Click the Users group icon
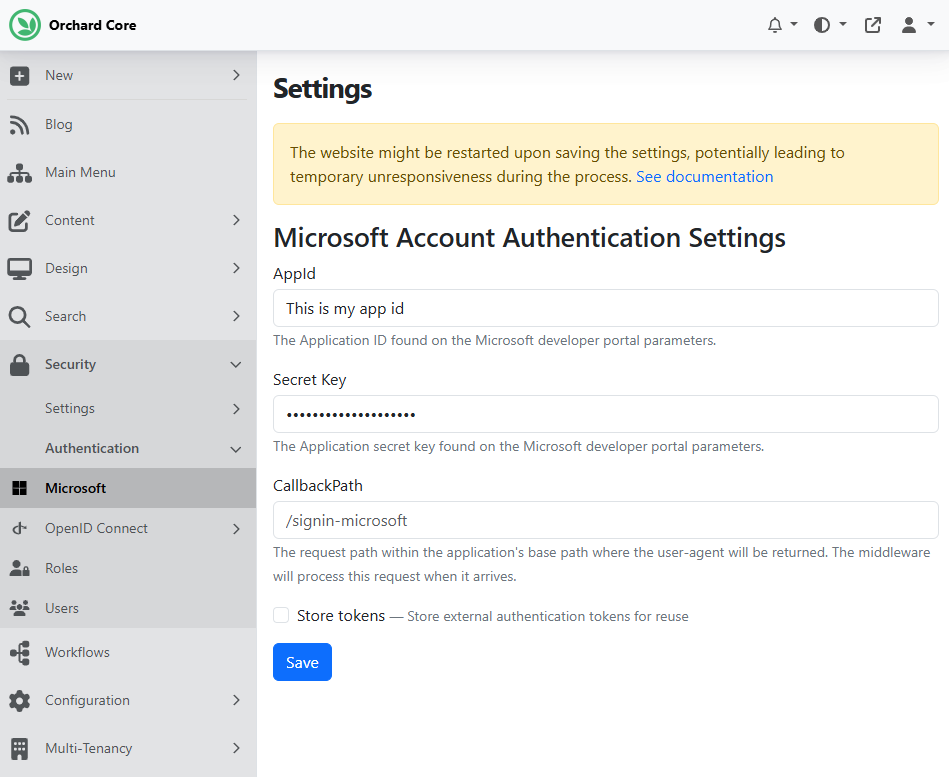The width and height of the screenshot is (949, 777). pos(19,608)
